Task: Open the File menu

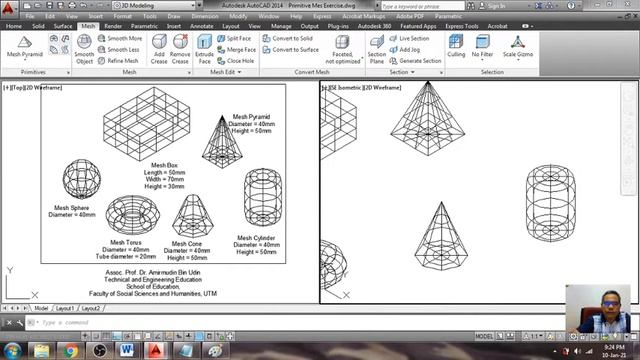Action: [x=30, y=16]
